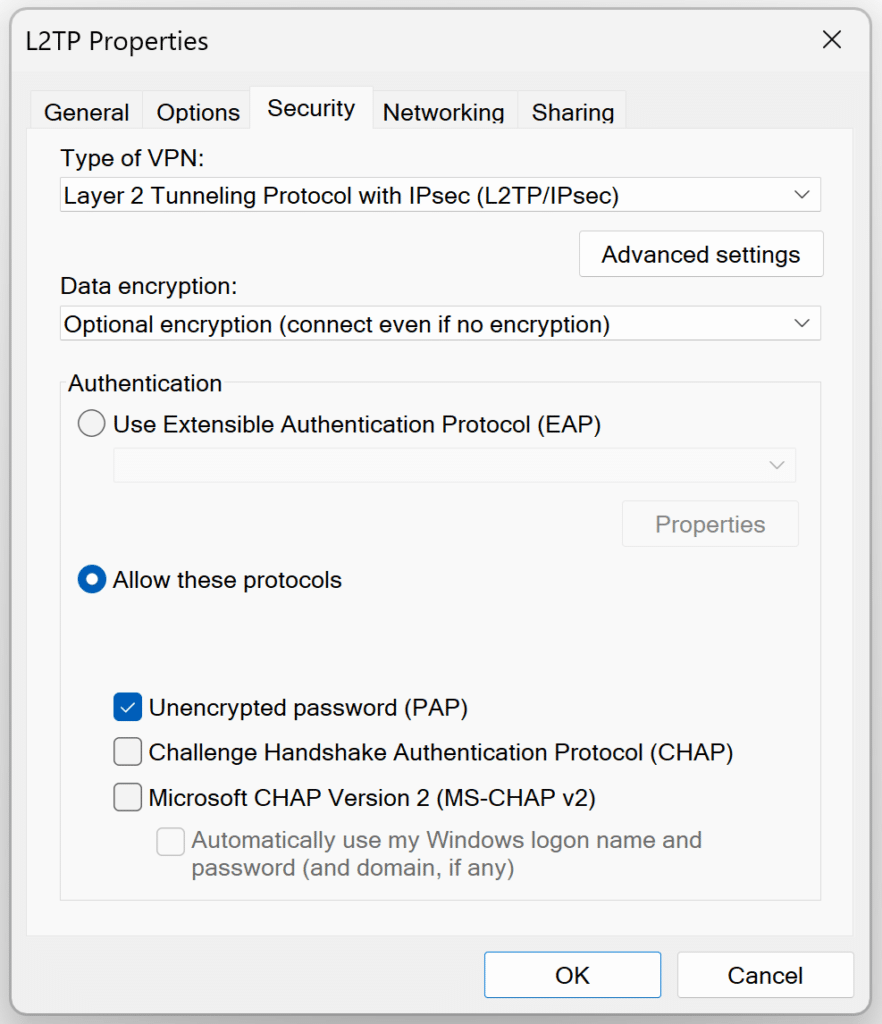Viewport: 882px width, 1024px height.
Task: Uncheck Unencrypted password (PAP)
Action: pos(127,707)
